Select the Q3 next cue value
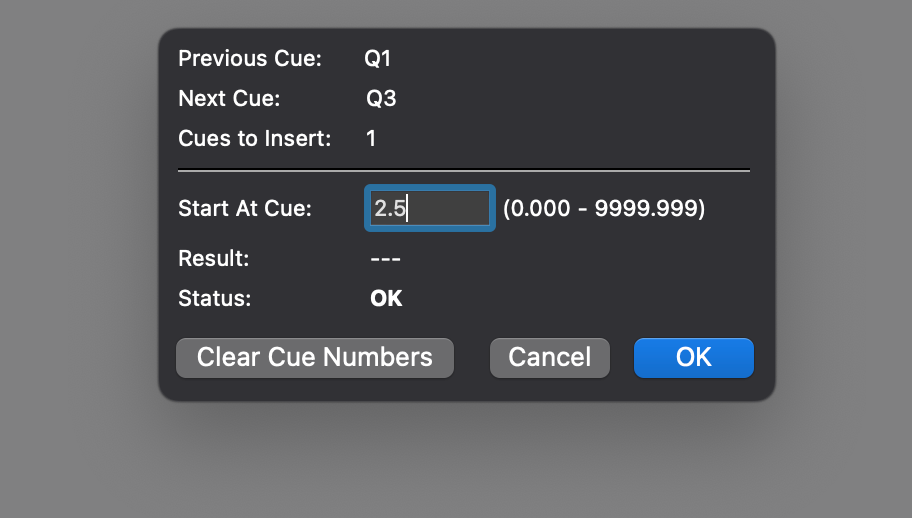Image resolution: width=912 pixels, height=518 pixels. pos(379,99)
